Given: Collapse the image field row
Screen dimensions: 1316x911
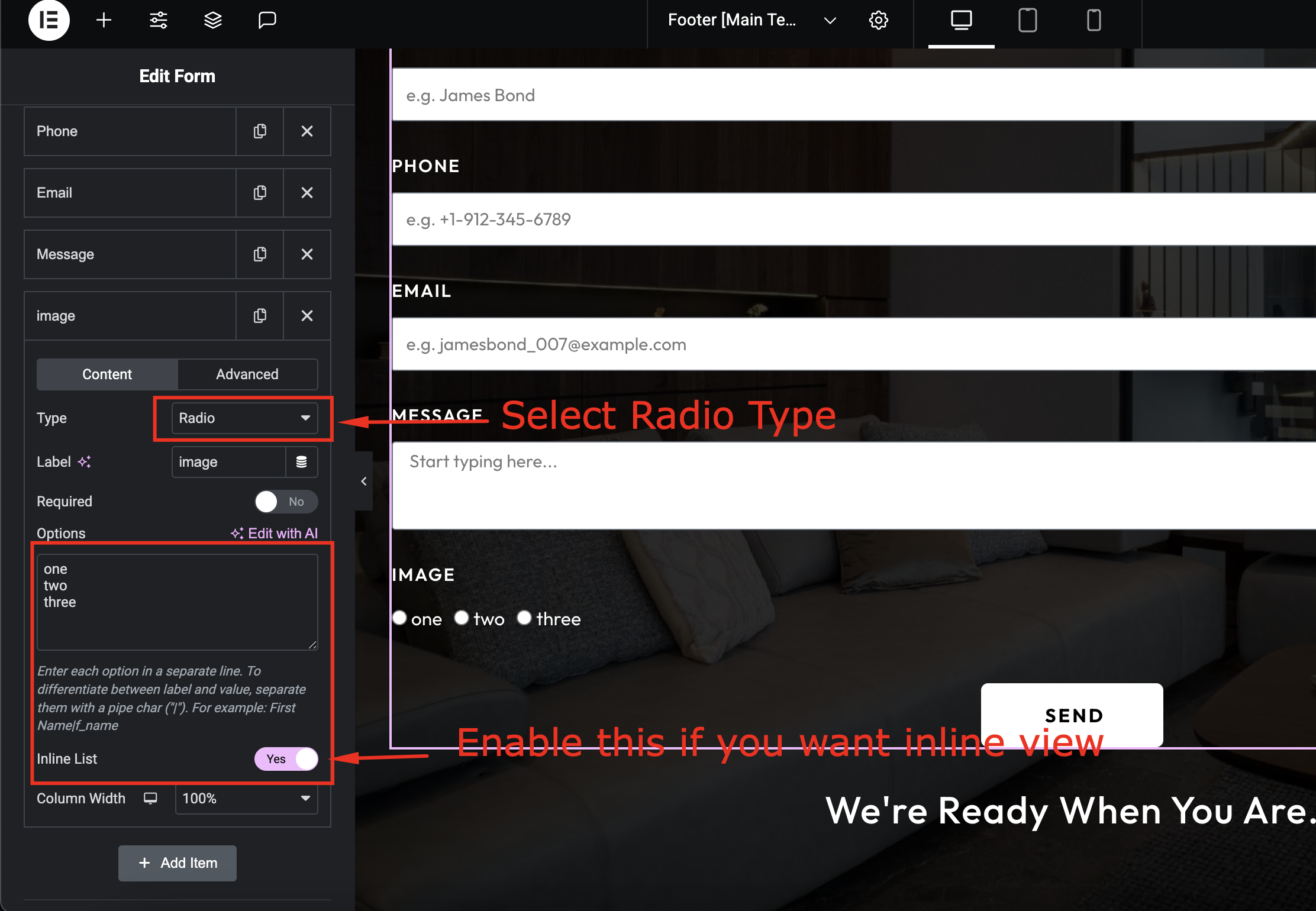Looking at the screenshot, I should 130,316.
